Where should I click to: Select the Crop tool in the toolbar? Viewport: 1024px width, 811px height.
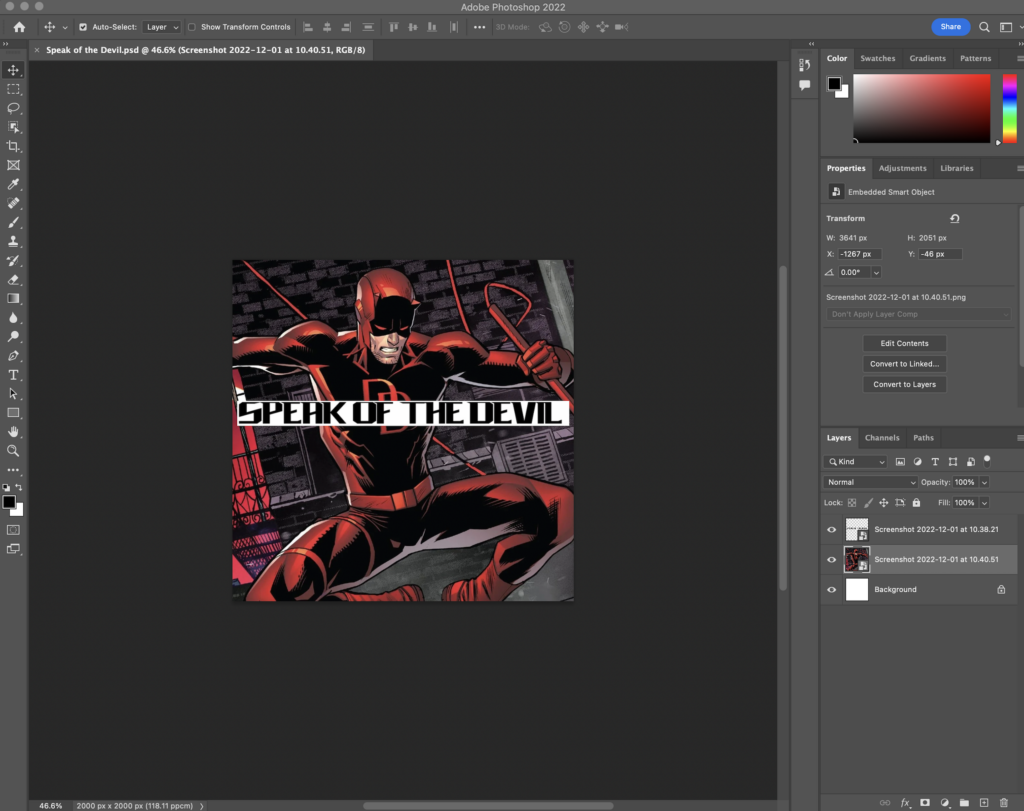tap(14, 146)
